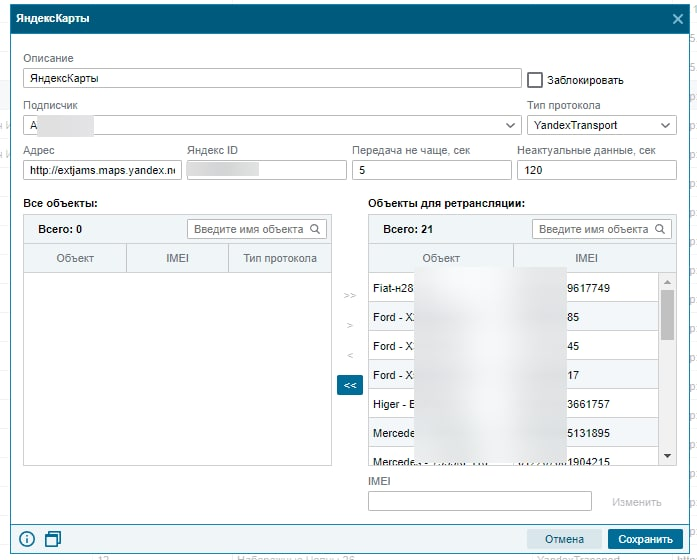697x560 pixels.
Task: Click the Описание text field
Action: coord(272,78)
